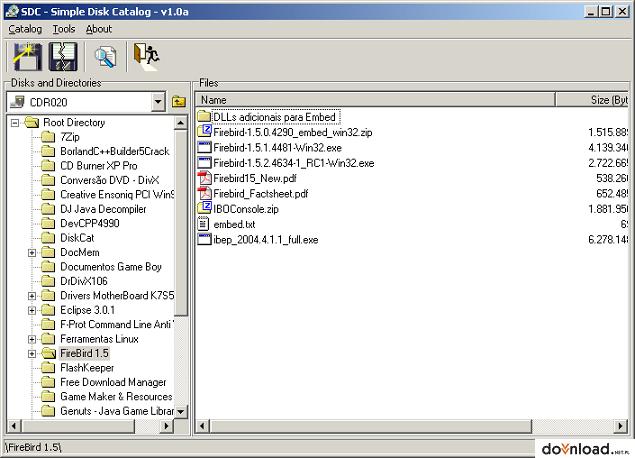The image size is (635, 458).
Task: Expand the Ferramentas Linux node
Action: coord(32,339)
